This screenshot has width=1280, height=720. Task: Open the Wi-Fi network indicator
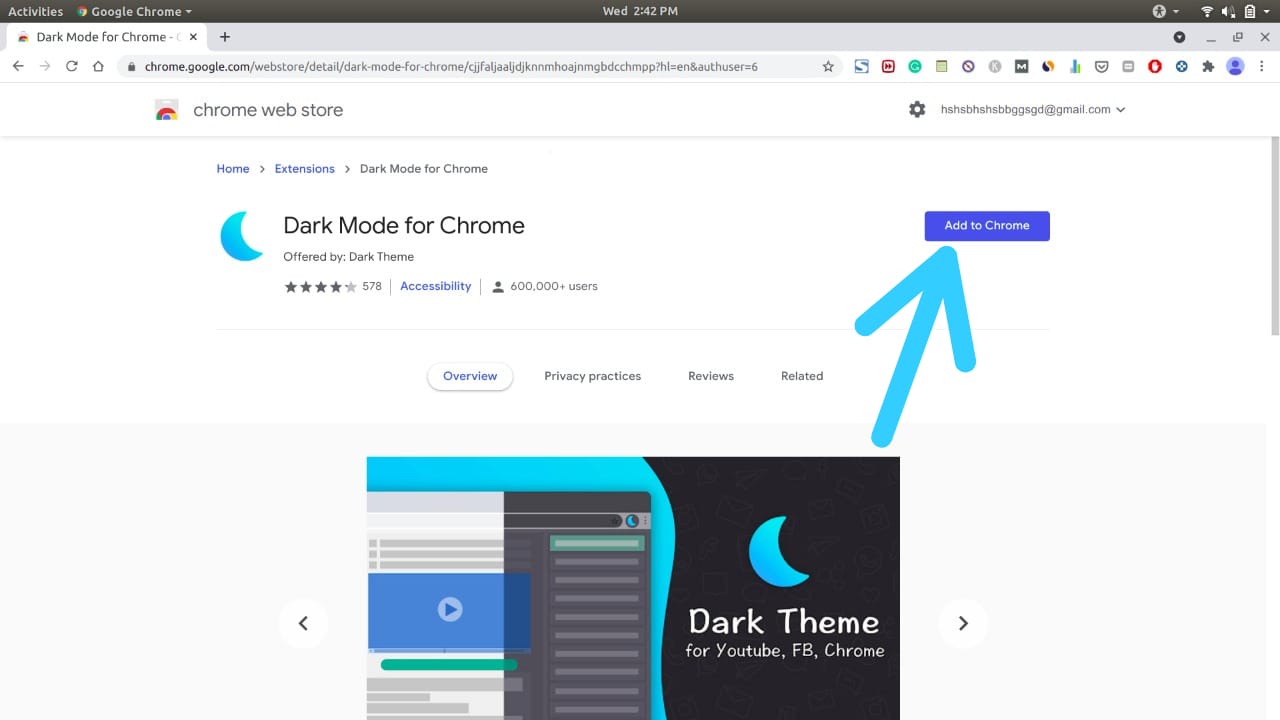[x=1207, y=11]
